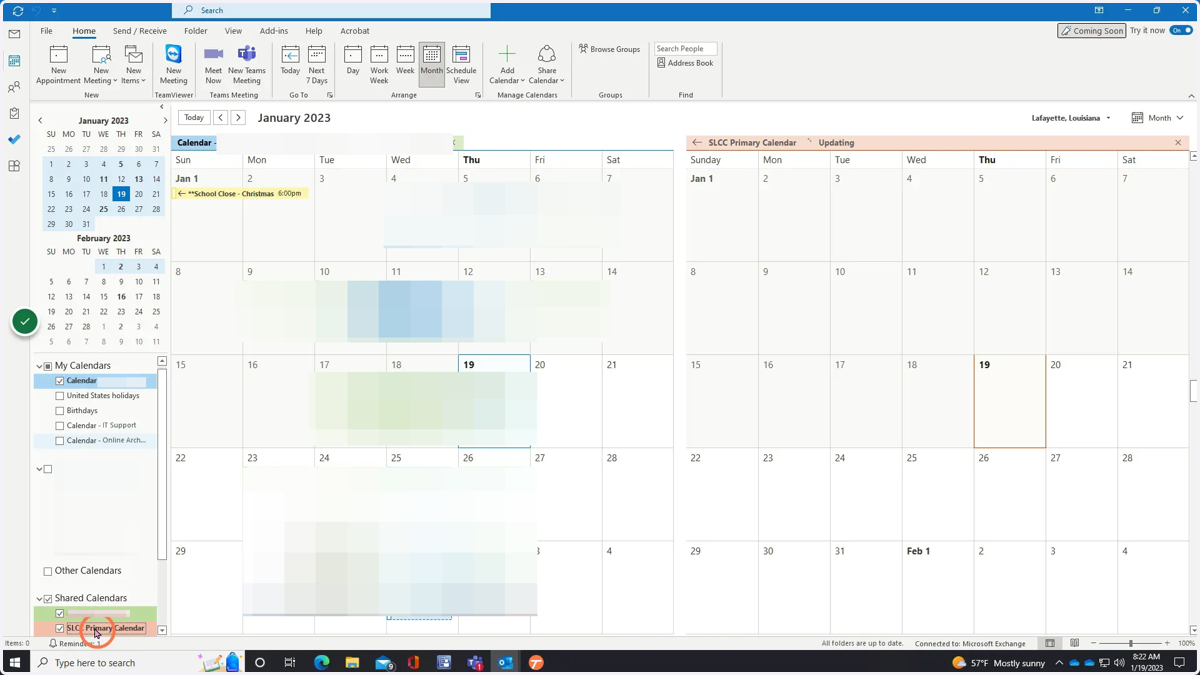
Task: Start a TeamViewer New Meeting
Action: [173, 65]
